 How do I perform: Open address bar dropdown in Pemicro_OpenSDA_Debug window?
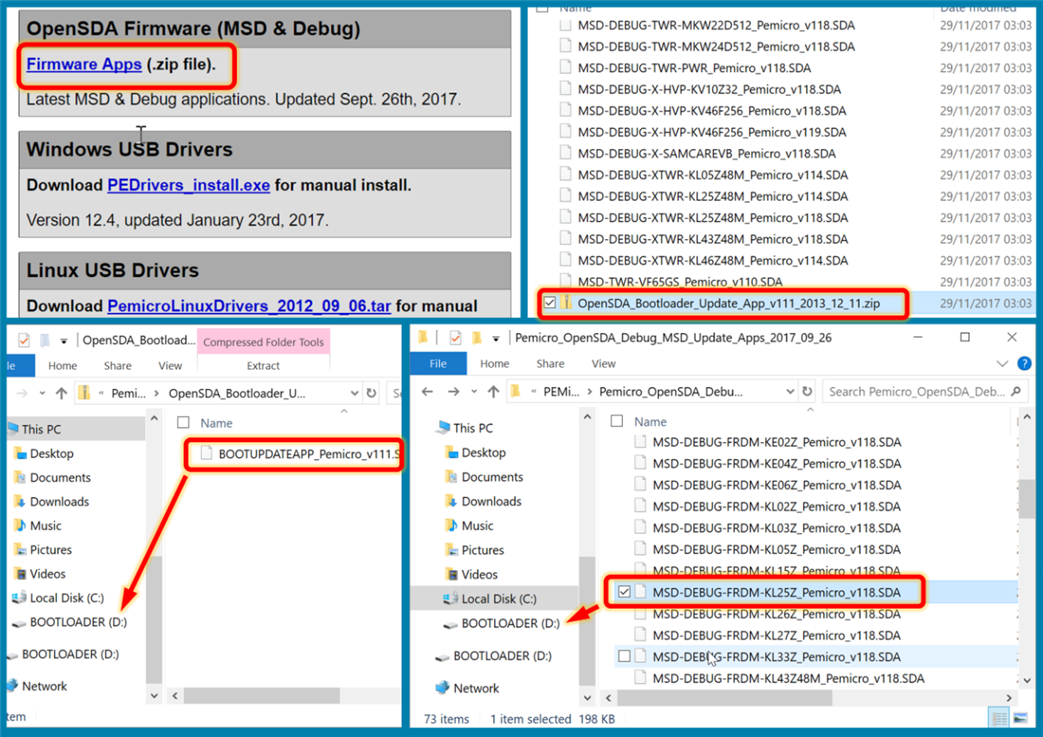(789, 392)
